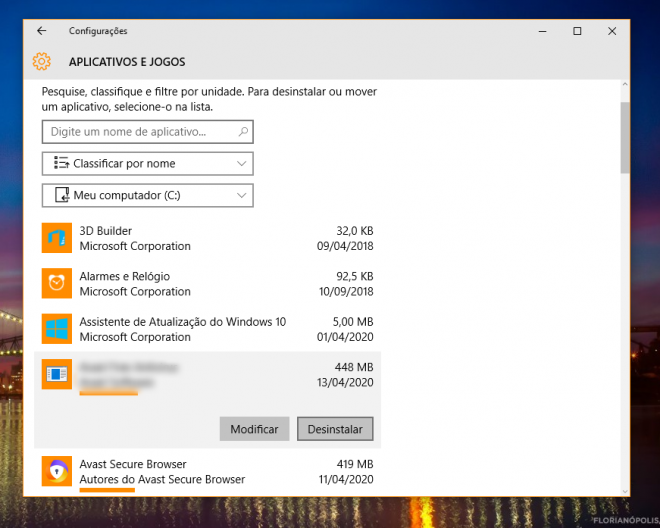The image size is (660, 528).
Task: Go back using the arrow in Configurações
Action: [x=41, y=31]
